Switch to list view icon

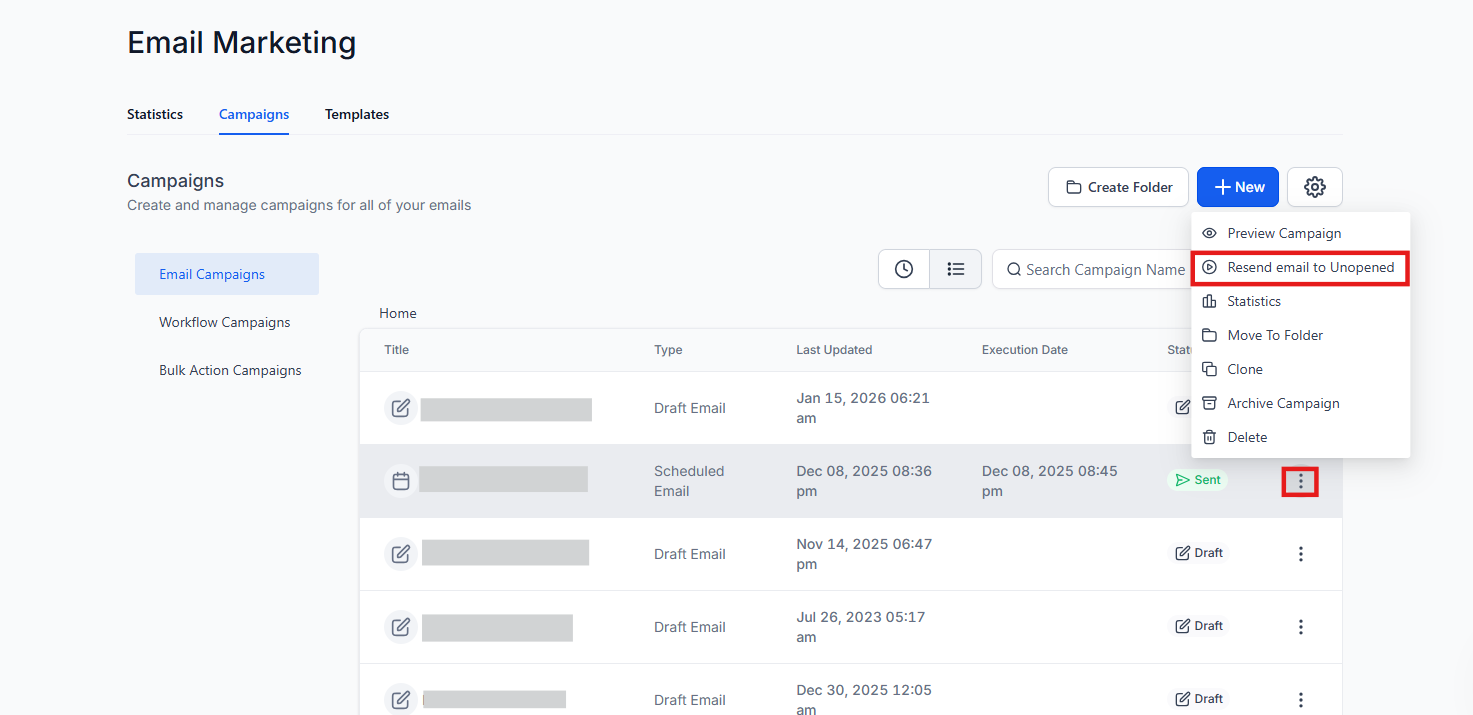(x=956, y=269)
